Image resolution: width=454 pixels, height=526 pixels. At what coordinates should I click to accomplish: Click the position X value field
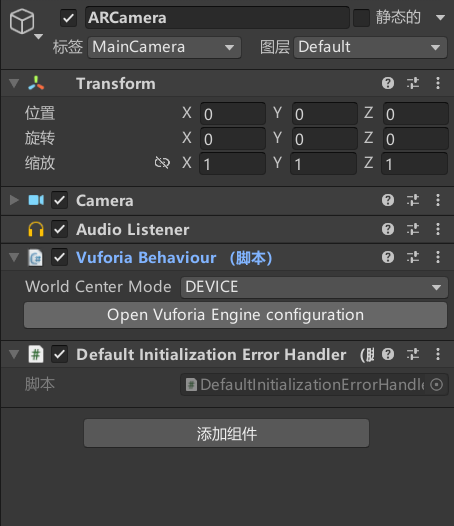click(233, 114)
